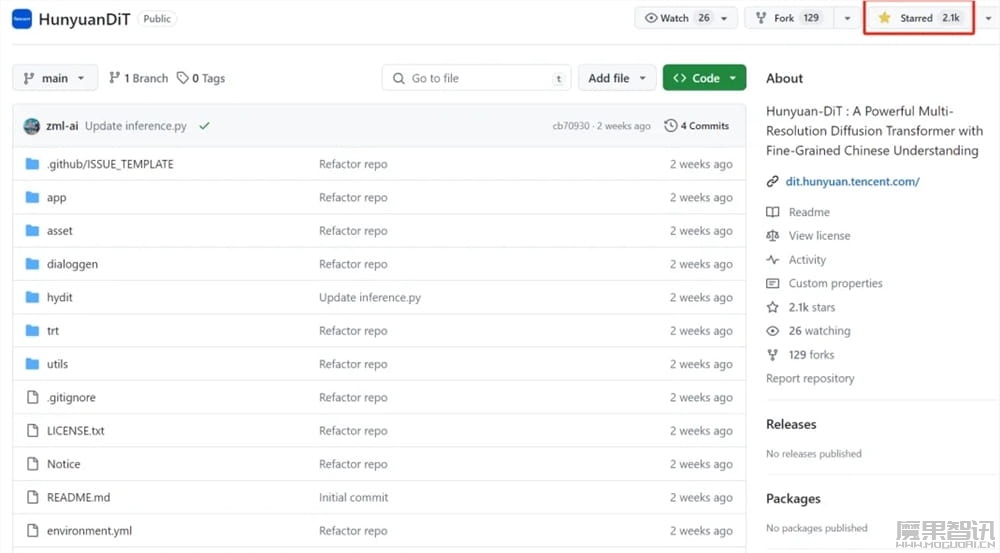1000x553 pixels.
Task: Open the Add file dropdown
Action: 617,78
